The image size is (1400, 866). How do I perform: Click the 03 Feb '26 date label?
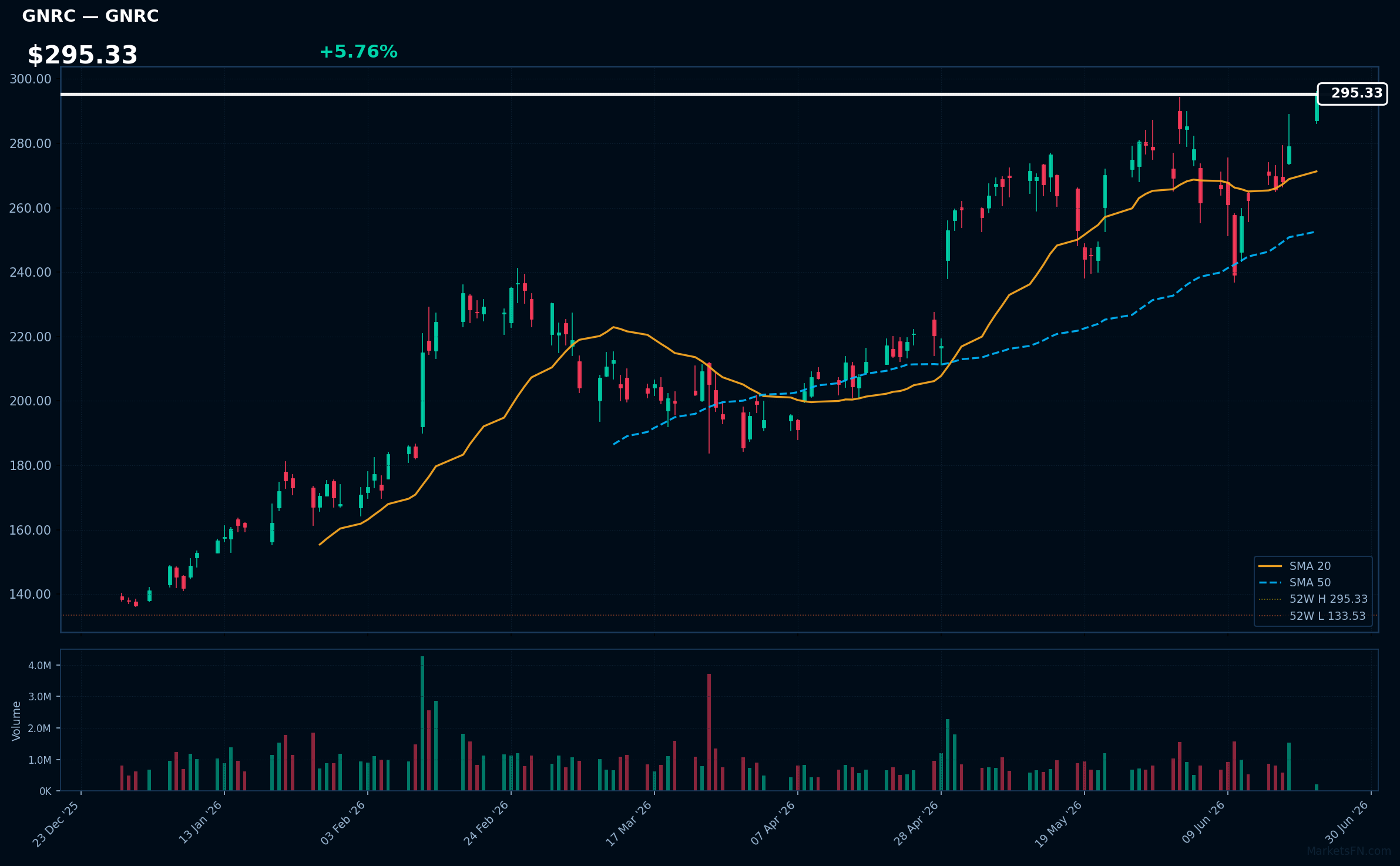click(x=343, y=823)
